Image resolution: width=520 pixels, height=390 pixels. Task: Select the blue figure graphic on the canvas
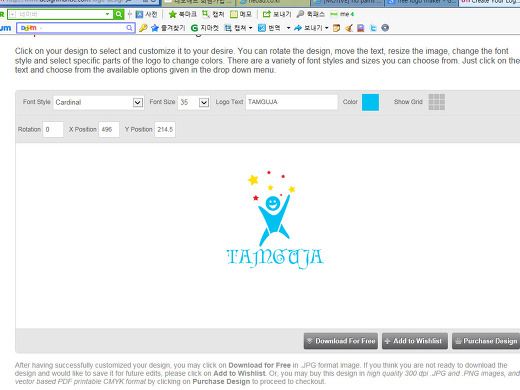point(274,220)
